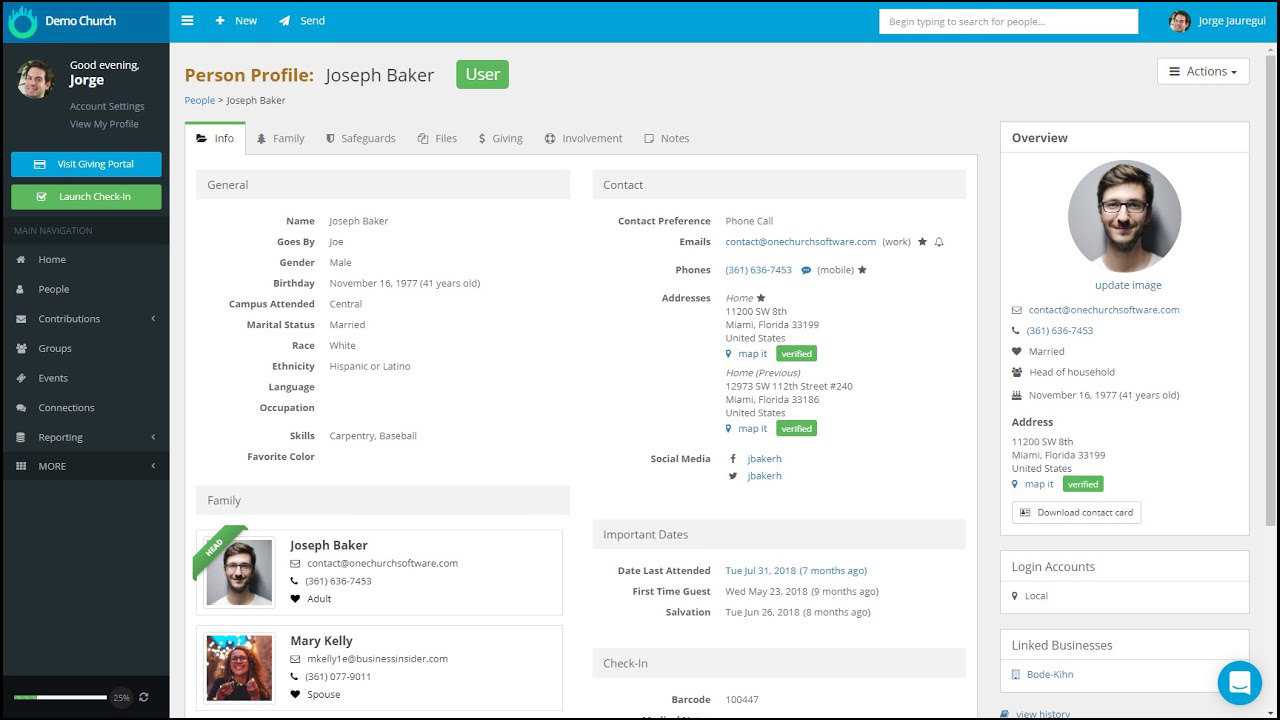
Task: Click Joseph Baker name in Family card
Action: 329,545
